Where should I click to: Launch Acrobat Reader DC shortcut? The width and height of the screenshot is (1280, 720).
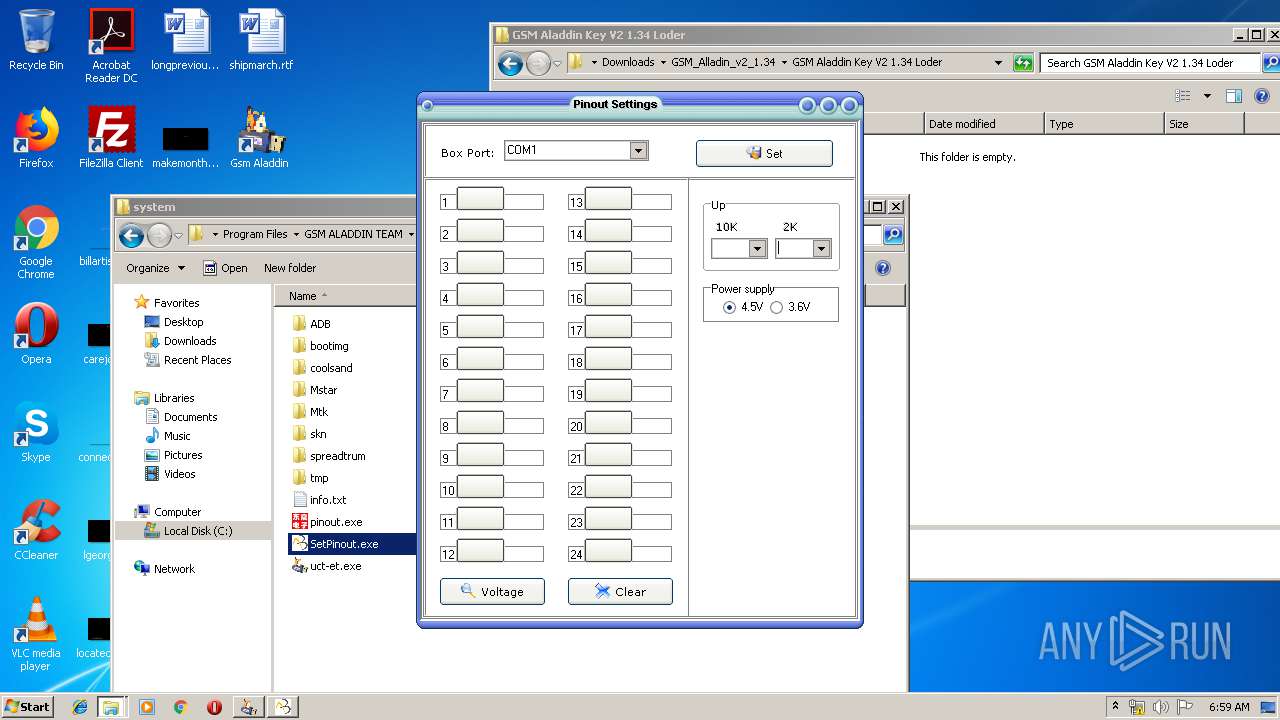(111, 46)
